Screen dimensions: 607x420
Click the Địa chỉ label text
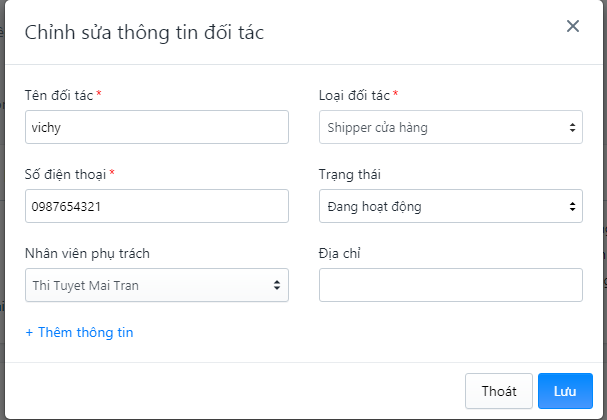(x=340, y=253)
